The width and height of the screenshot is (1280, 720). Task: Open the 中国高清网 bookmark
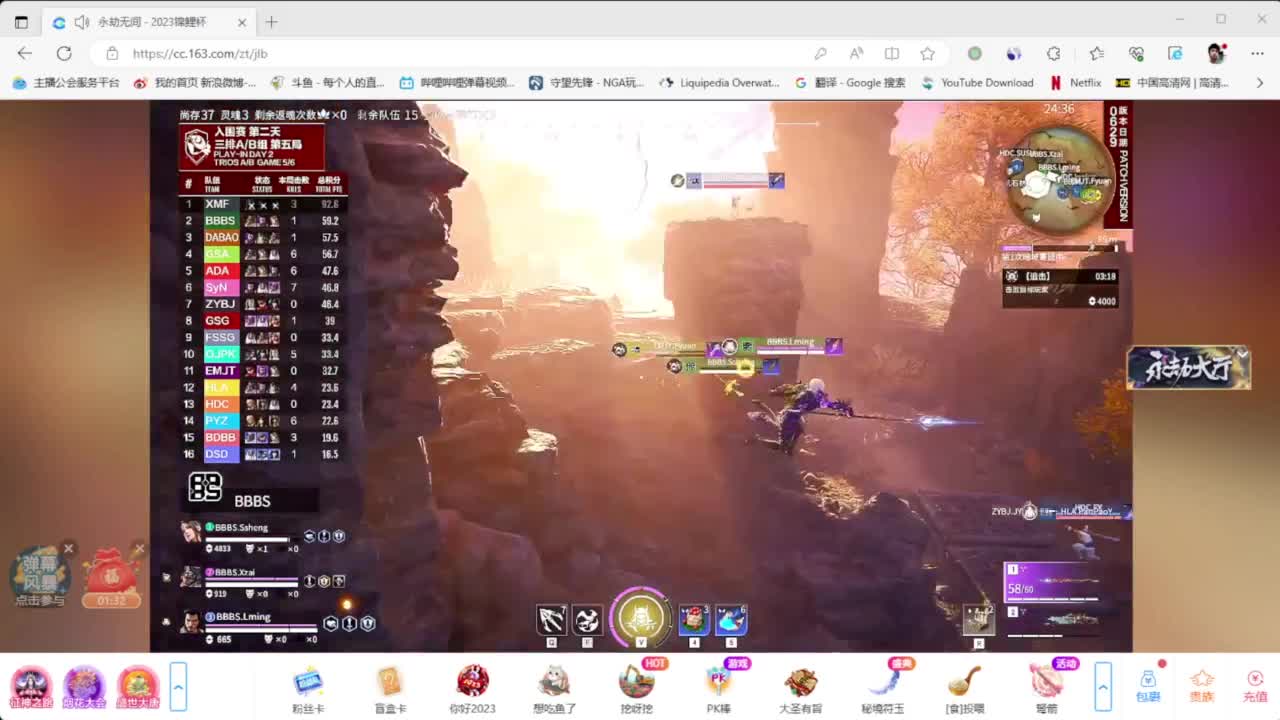1172,83
